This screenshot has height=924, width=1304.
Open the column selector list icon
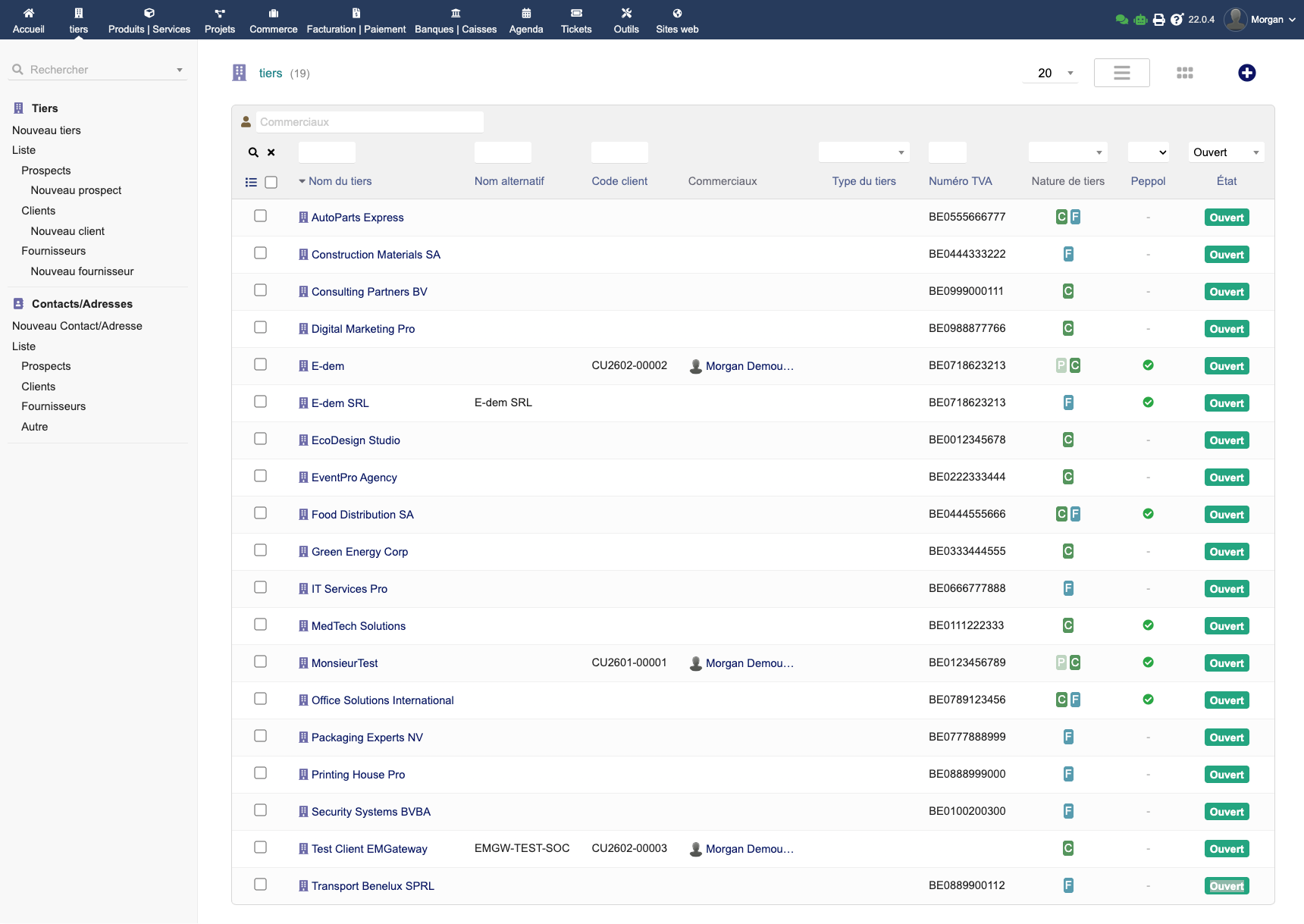coord(251,182)
